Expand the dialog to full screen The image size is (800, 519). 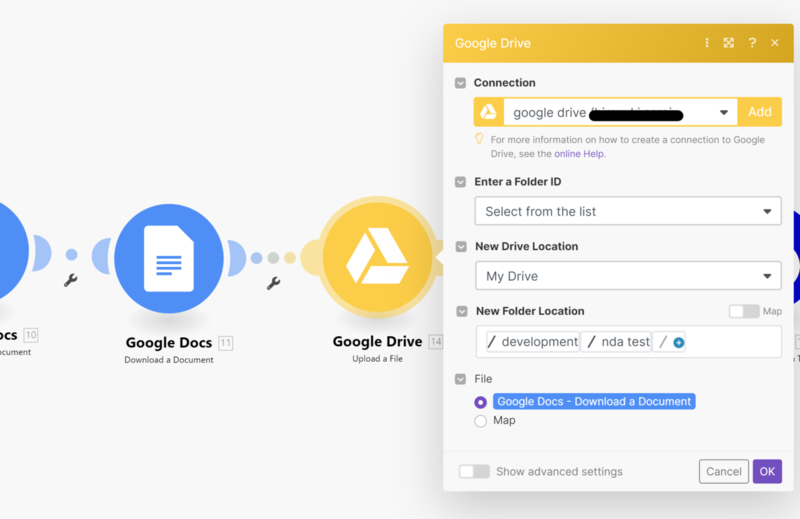click(x=729, y=43)
